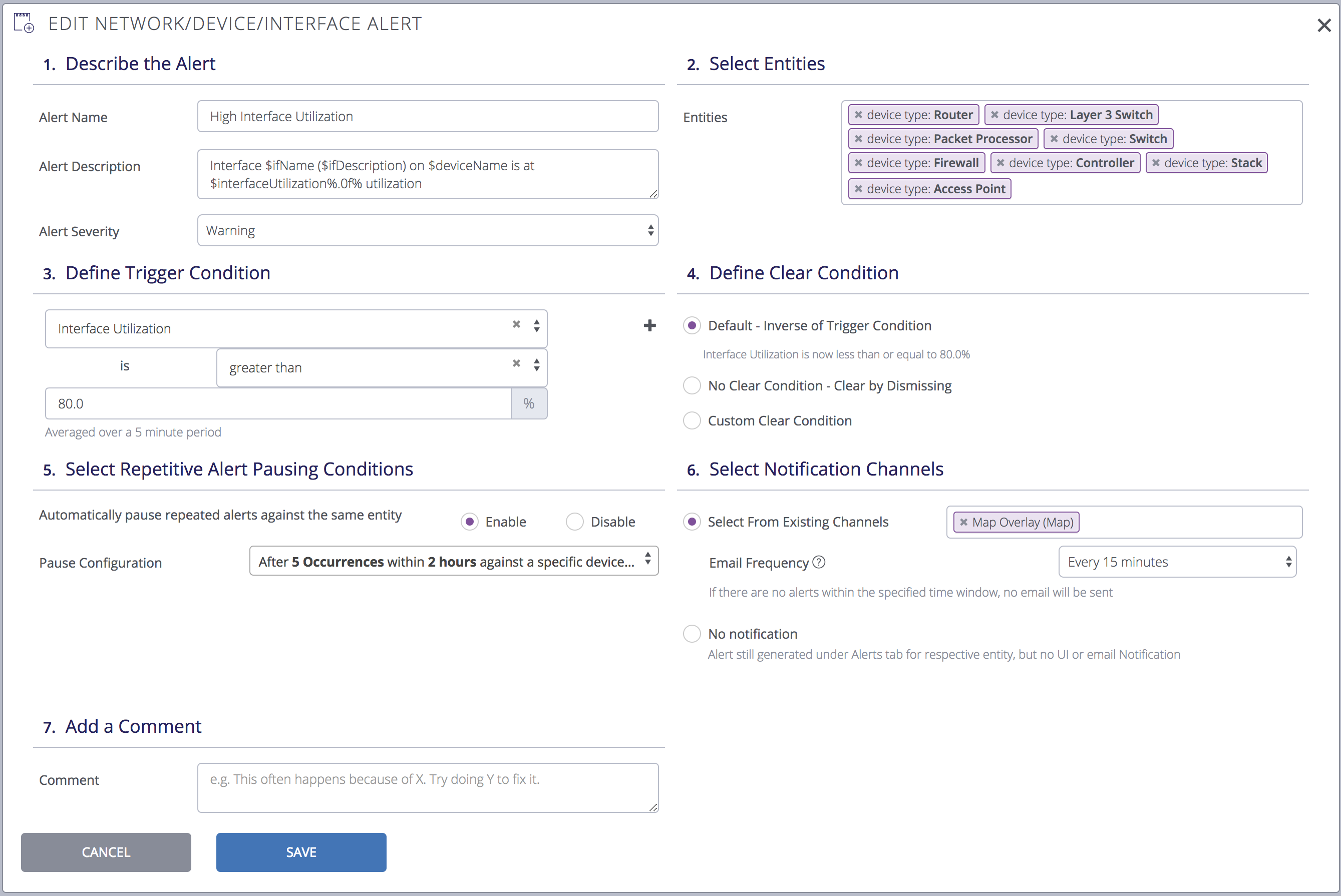Add another trigger condition with plus icon
Viewport: 1341px width, 896px height.
649,326
